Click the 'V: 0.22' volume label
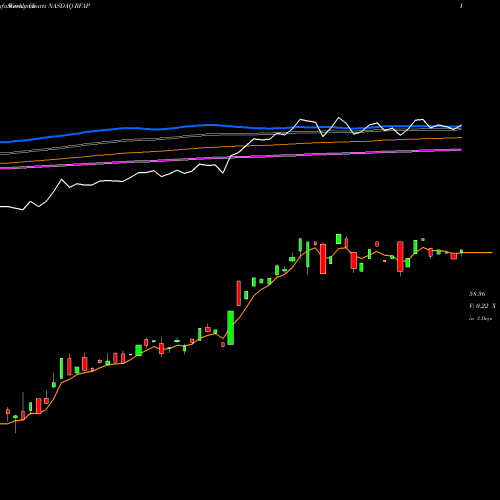 (x=479, y=306)
